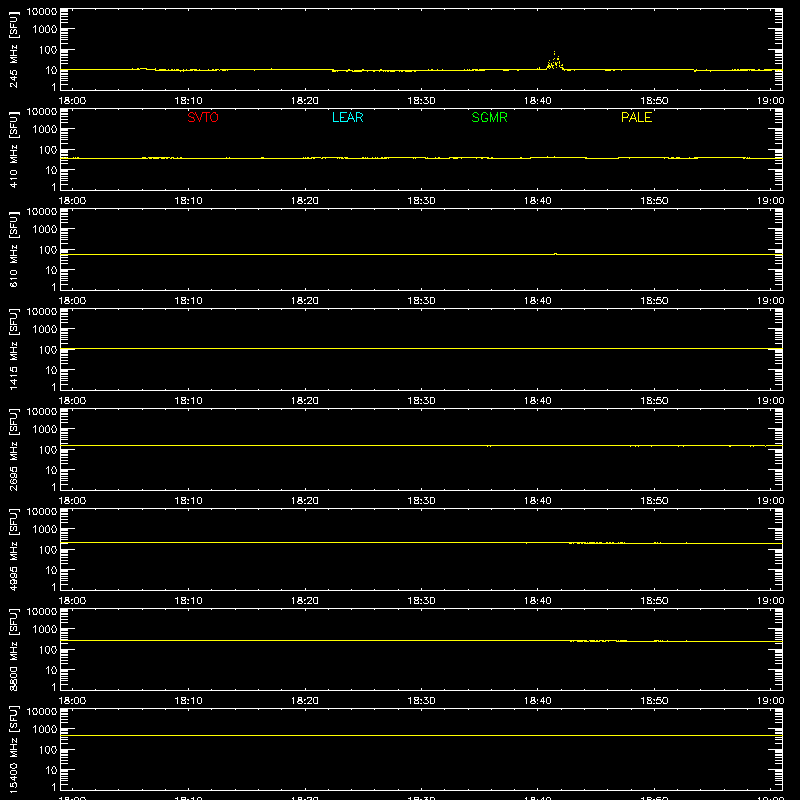Click the 610 MHz [SFU] axis title
The width and height of the screenshot is (800, 800).
coord(13,249)
